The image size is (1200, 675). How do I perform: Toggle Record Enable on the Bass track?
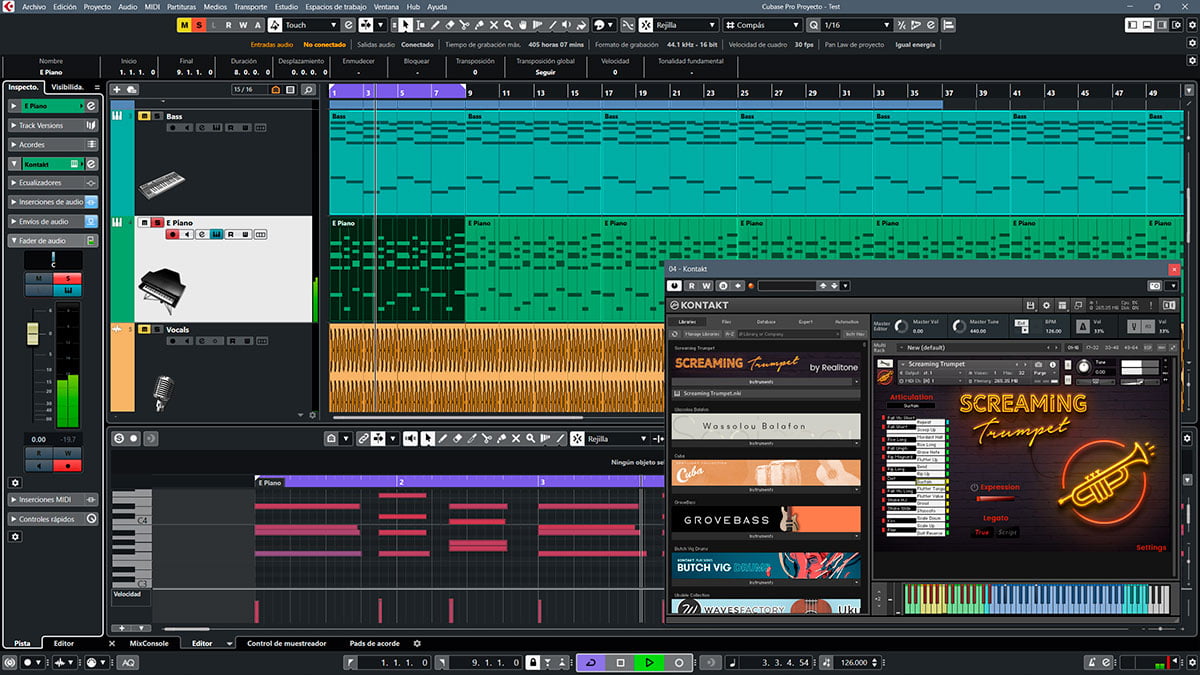click(173, 128)
